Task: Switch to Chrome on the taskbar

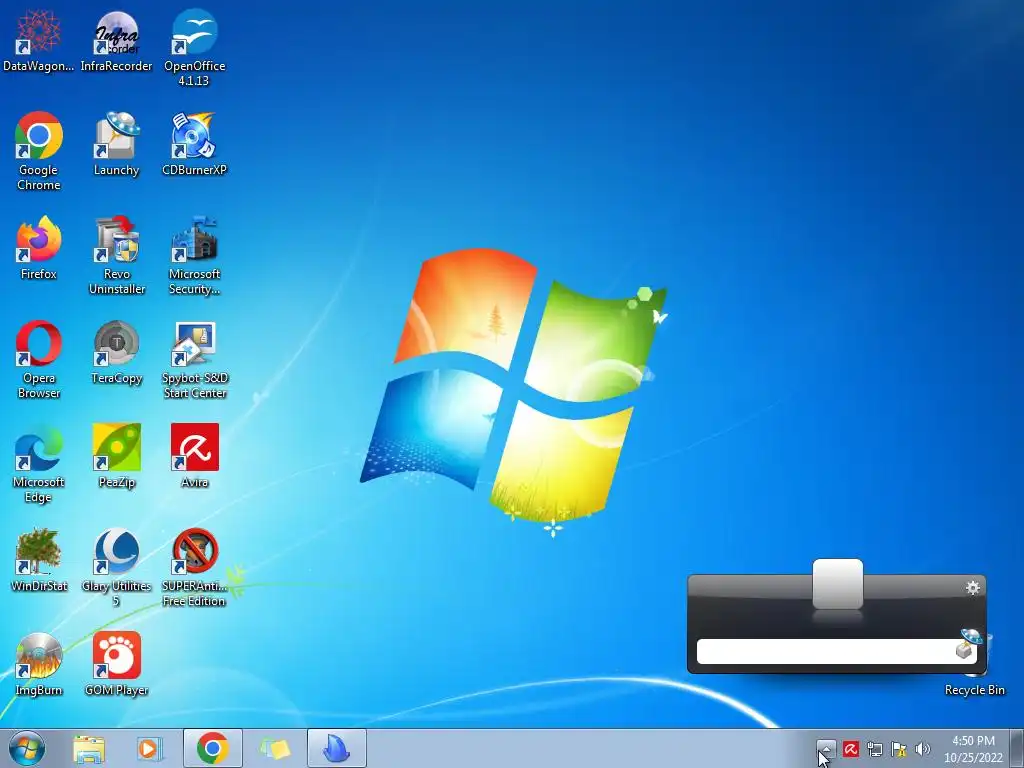Action: click(213, 748)
